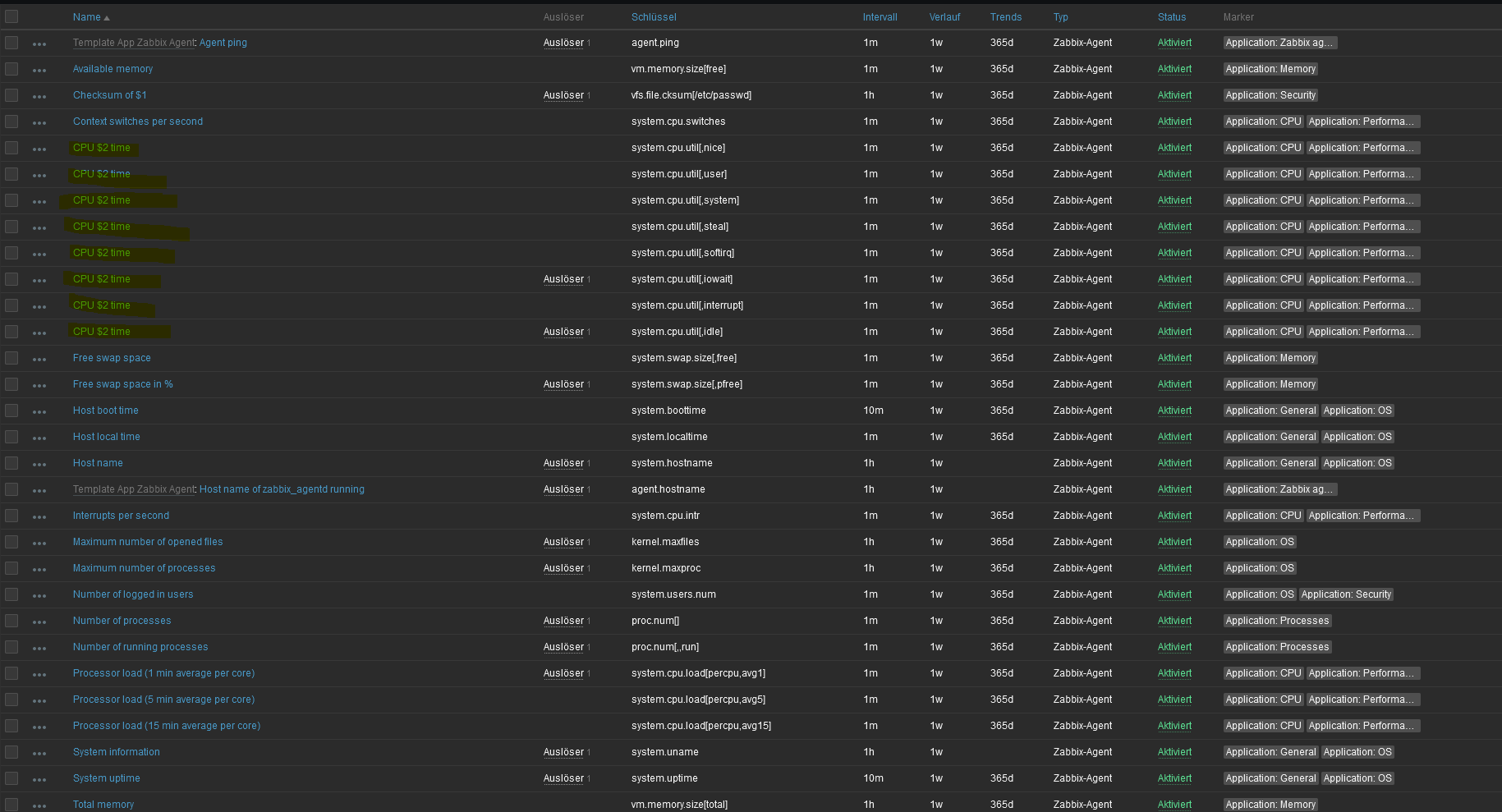Open three-dot menu for Maximum number of opened files
The height and width of the screenshot is (812, 1502).
pyautogui.click(x=39, y=543)
